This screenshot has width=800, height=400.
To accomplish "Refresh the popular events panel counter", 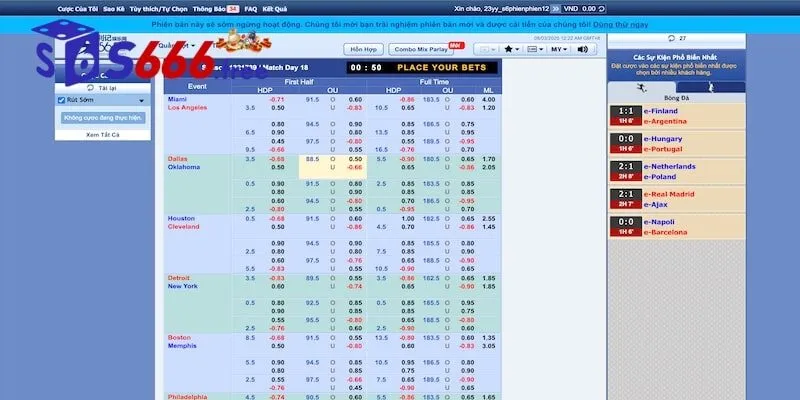I will tap(671, 38).
